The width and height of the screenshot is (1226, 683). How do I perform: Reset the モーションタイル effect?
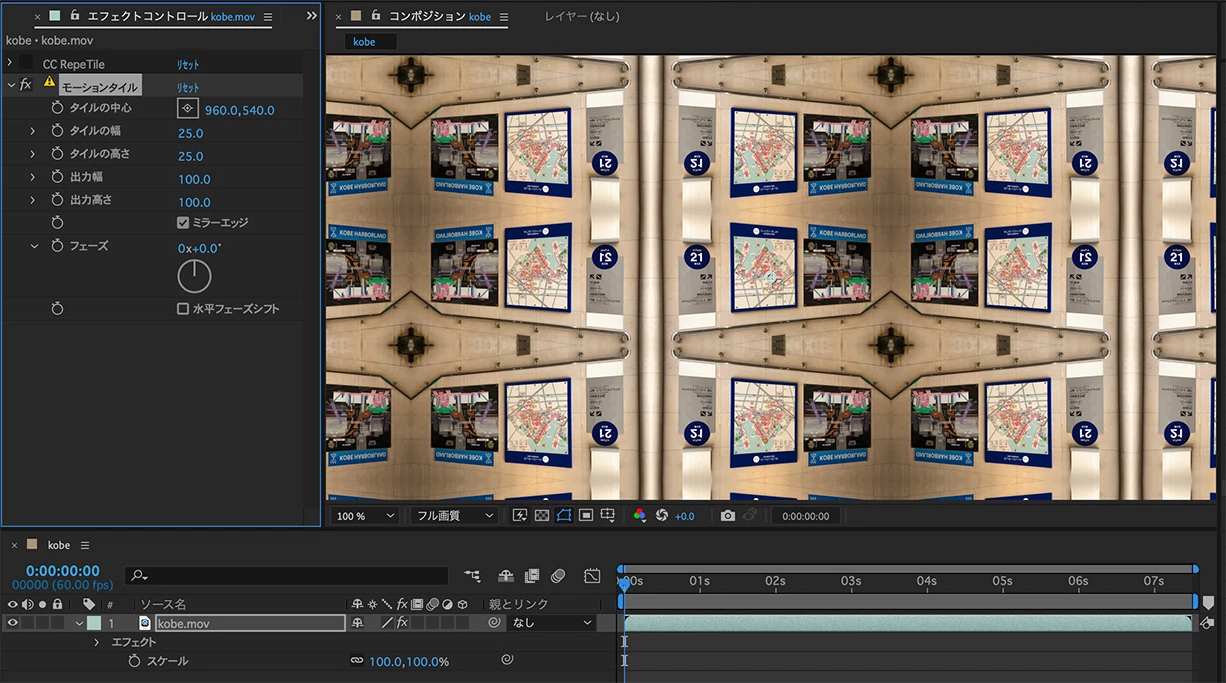[188, 87]
